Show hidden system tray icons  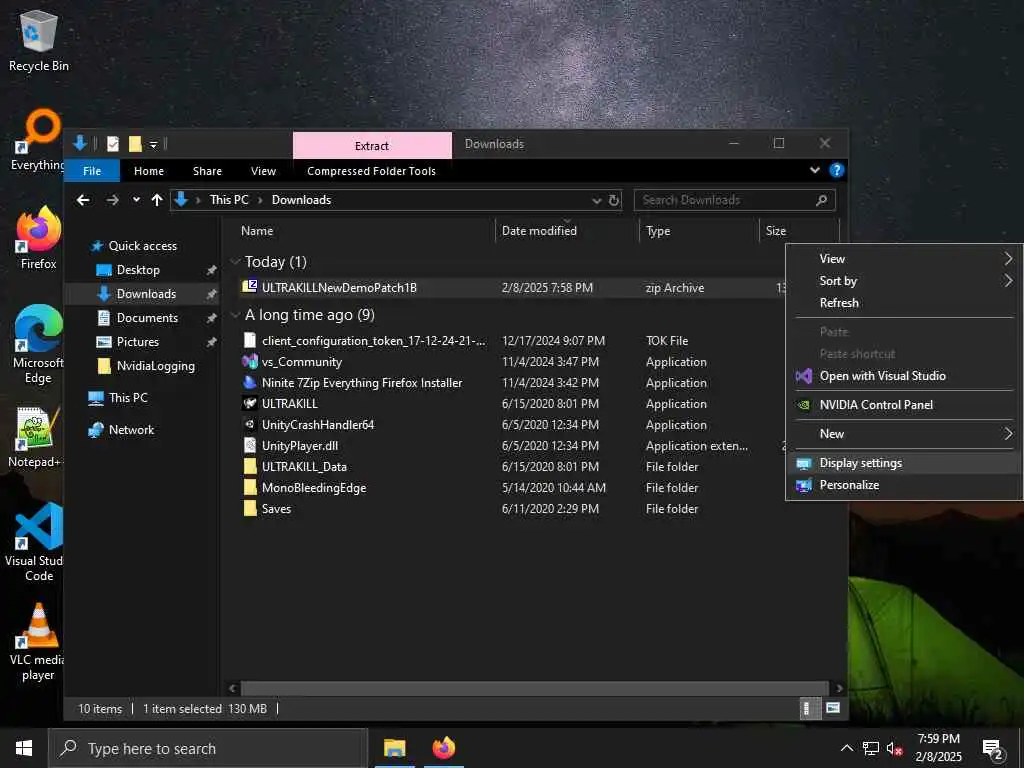coord(846,748)
